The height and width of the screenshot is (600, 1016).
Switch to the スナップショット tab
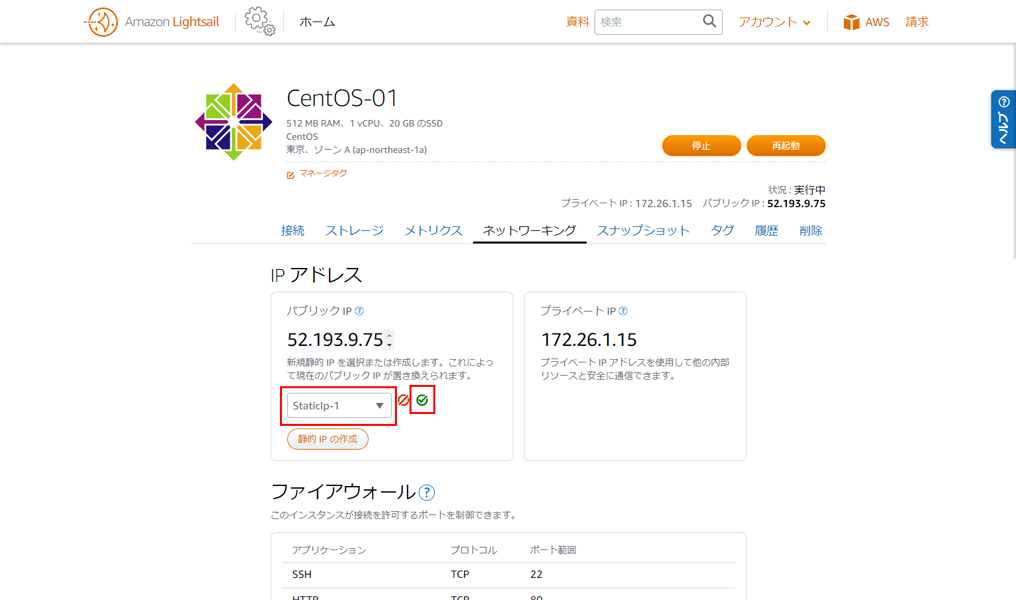pos(643,231)
